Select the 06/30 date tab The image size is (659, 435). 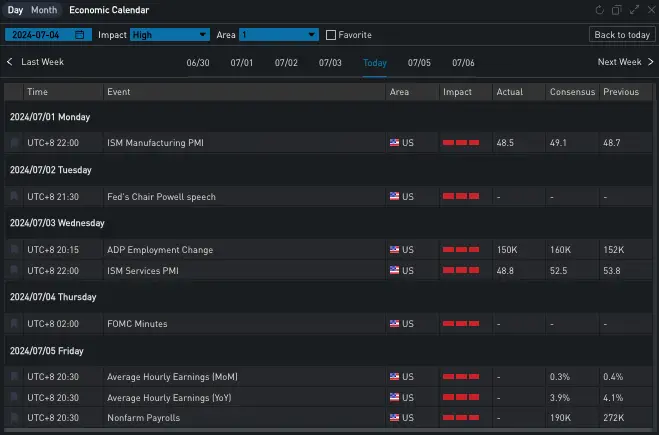pos(197,62)
